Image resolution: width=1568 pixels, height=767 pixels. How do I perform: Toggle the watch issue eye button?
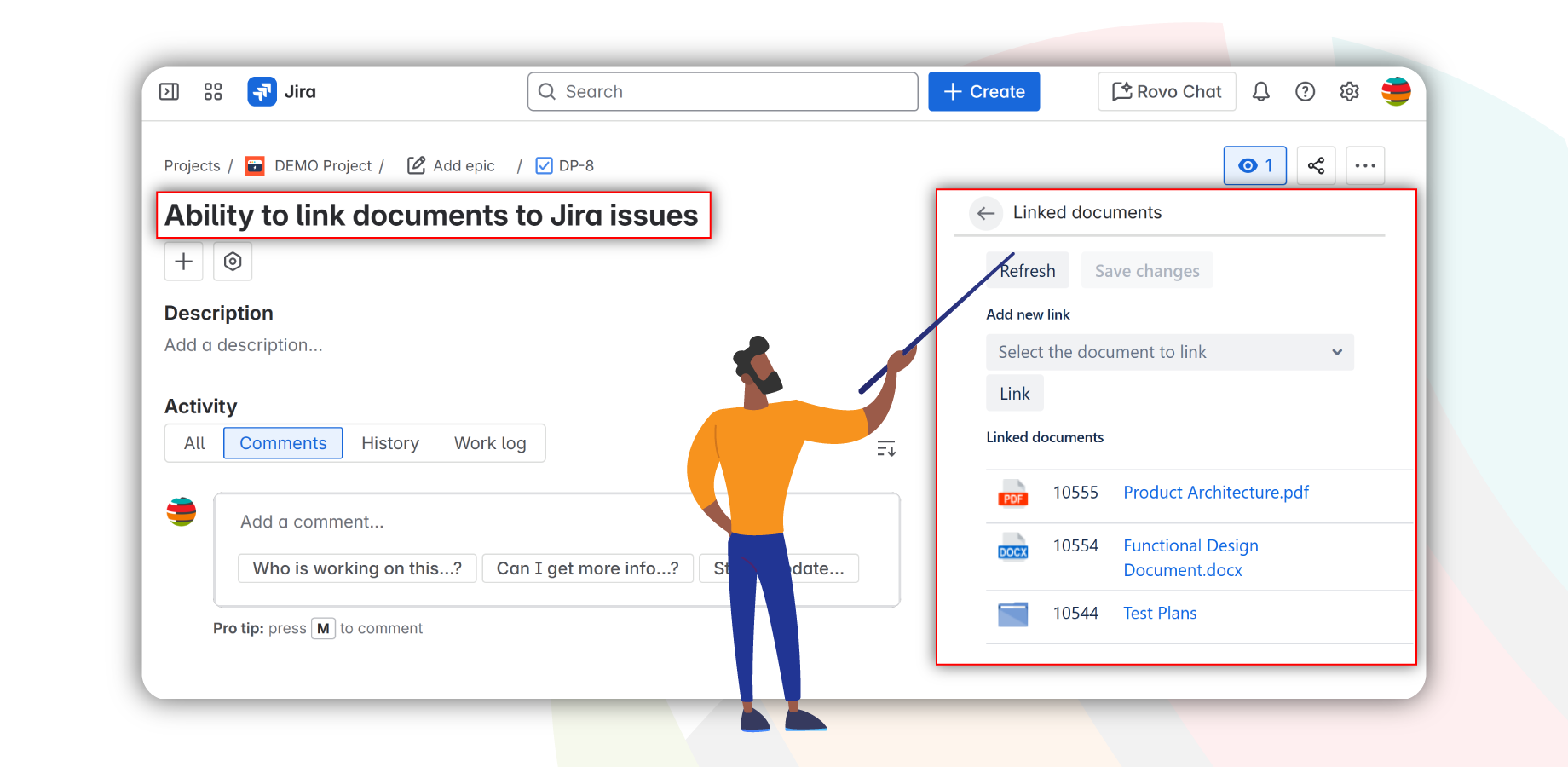(1255, 165)
